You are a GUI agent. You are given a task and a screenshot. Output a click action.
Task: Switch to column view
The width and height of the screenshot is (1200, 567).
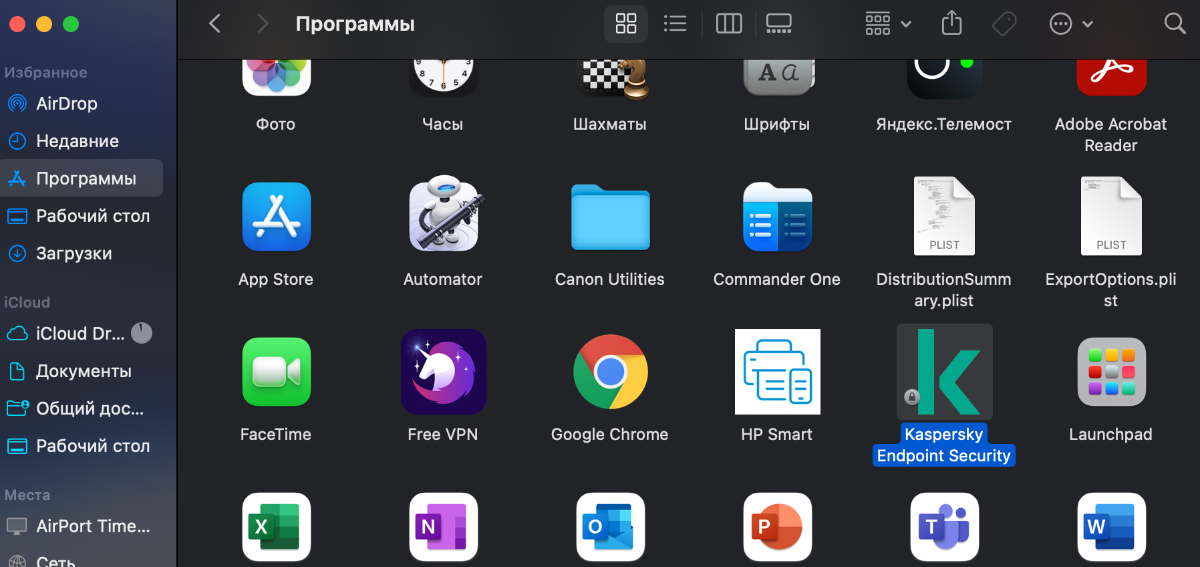point(729,24)
